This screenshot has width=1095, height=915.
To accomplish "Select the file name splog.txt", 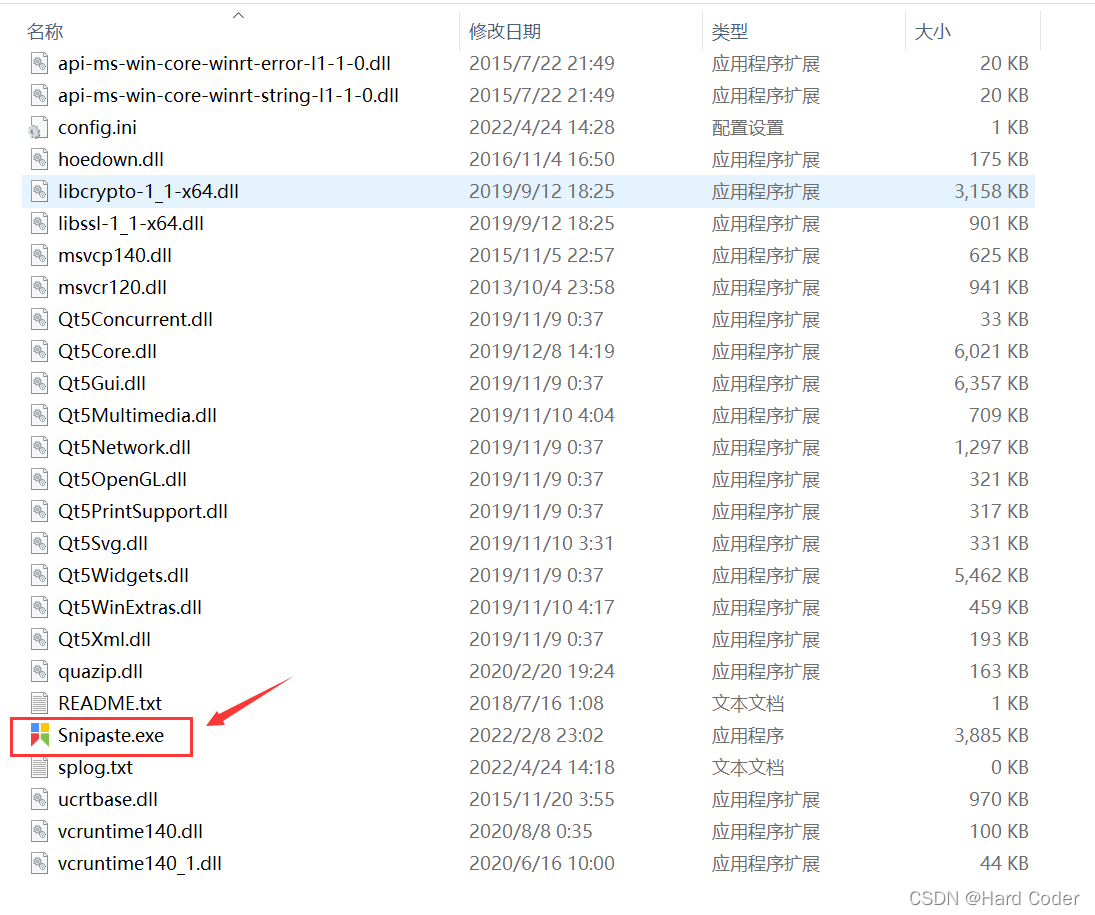I will (x=95, y=768).
